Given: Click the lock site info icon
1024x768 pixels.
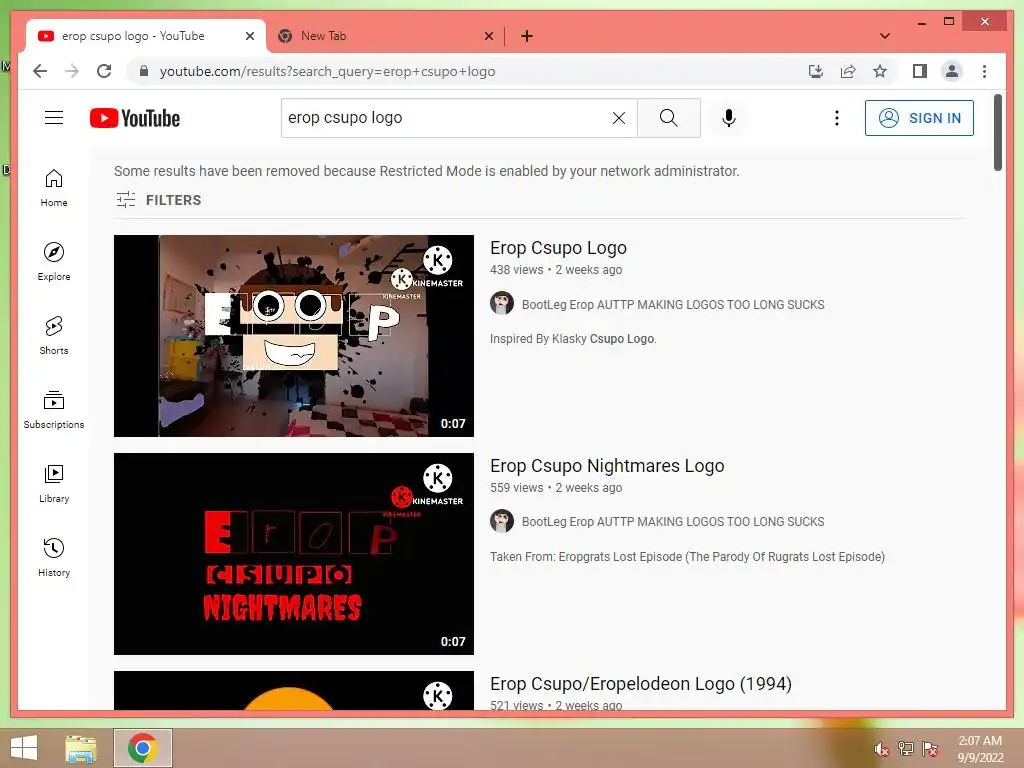Looking at the screenshot, I should (144, 71).
